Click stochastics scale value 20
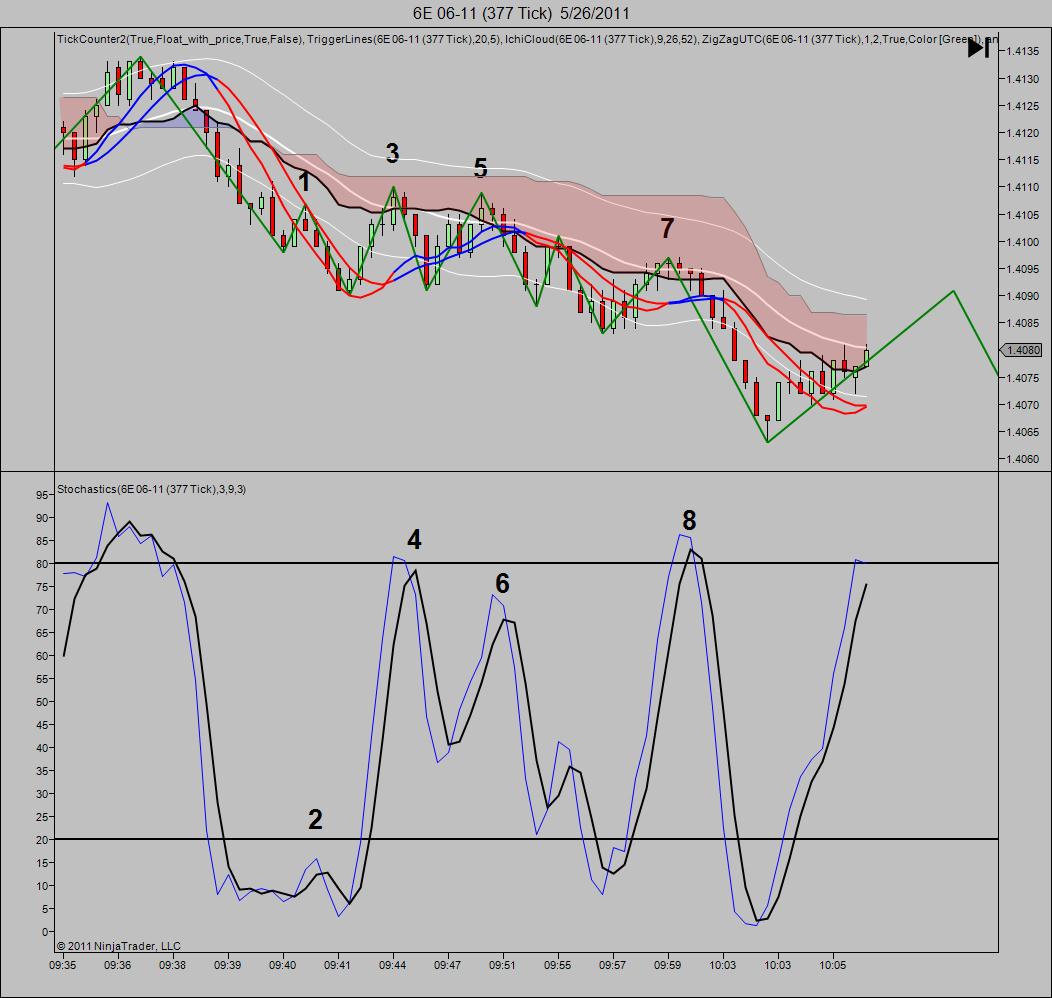Screen dimensions: 1052x998 (42, 840)
